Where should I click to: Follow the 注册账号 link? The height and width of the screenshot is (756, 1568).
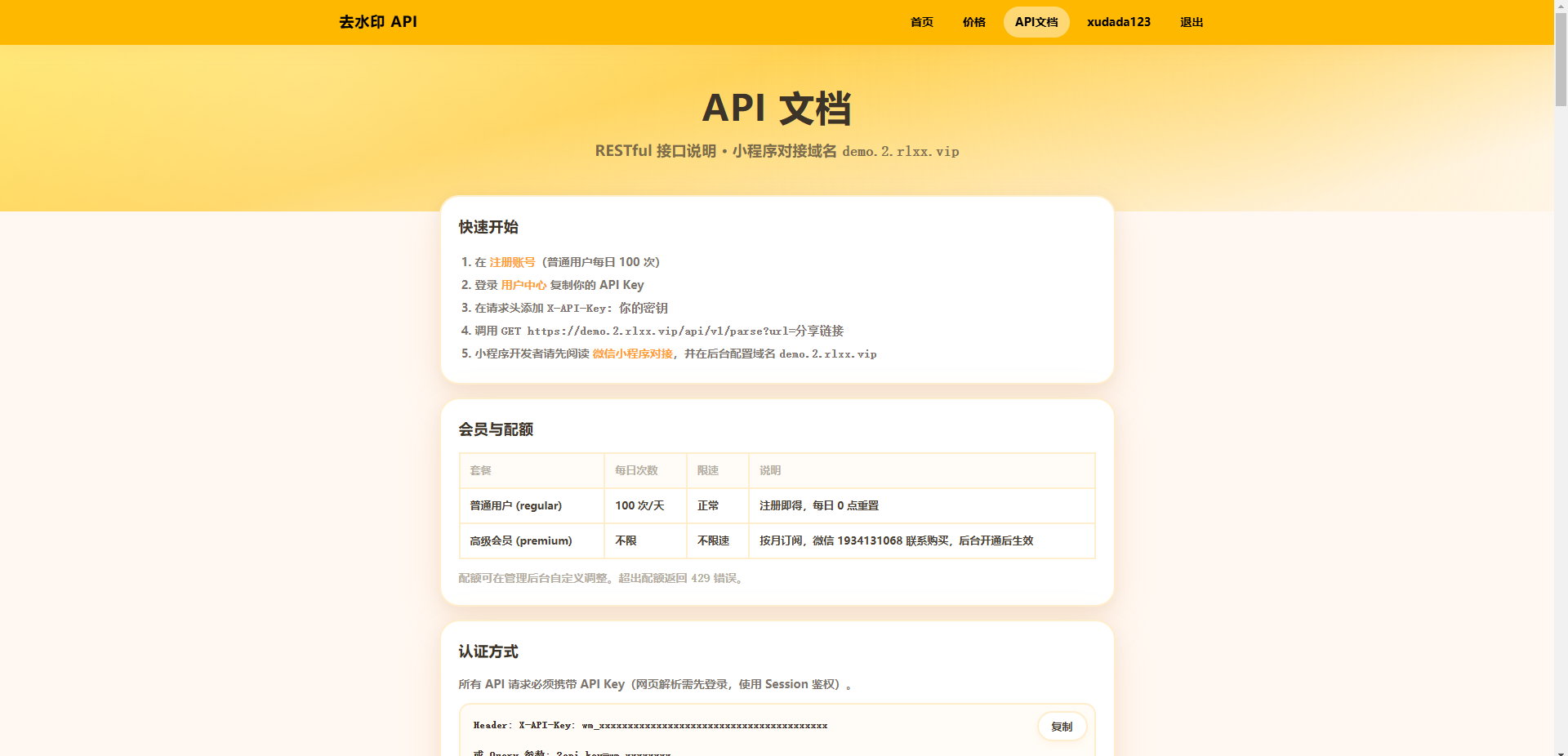click(x=512, y=262)
